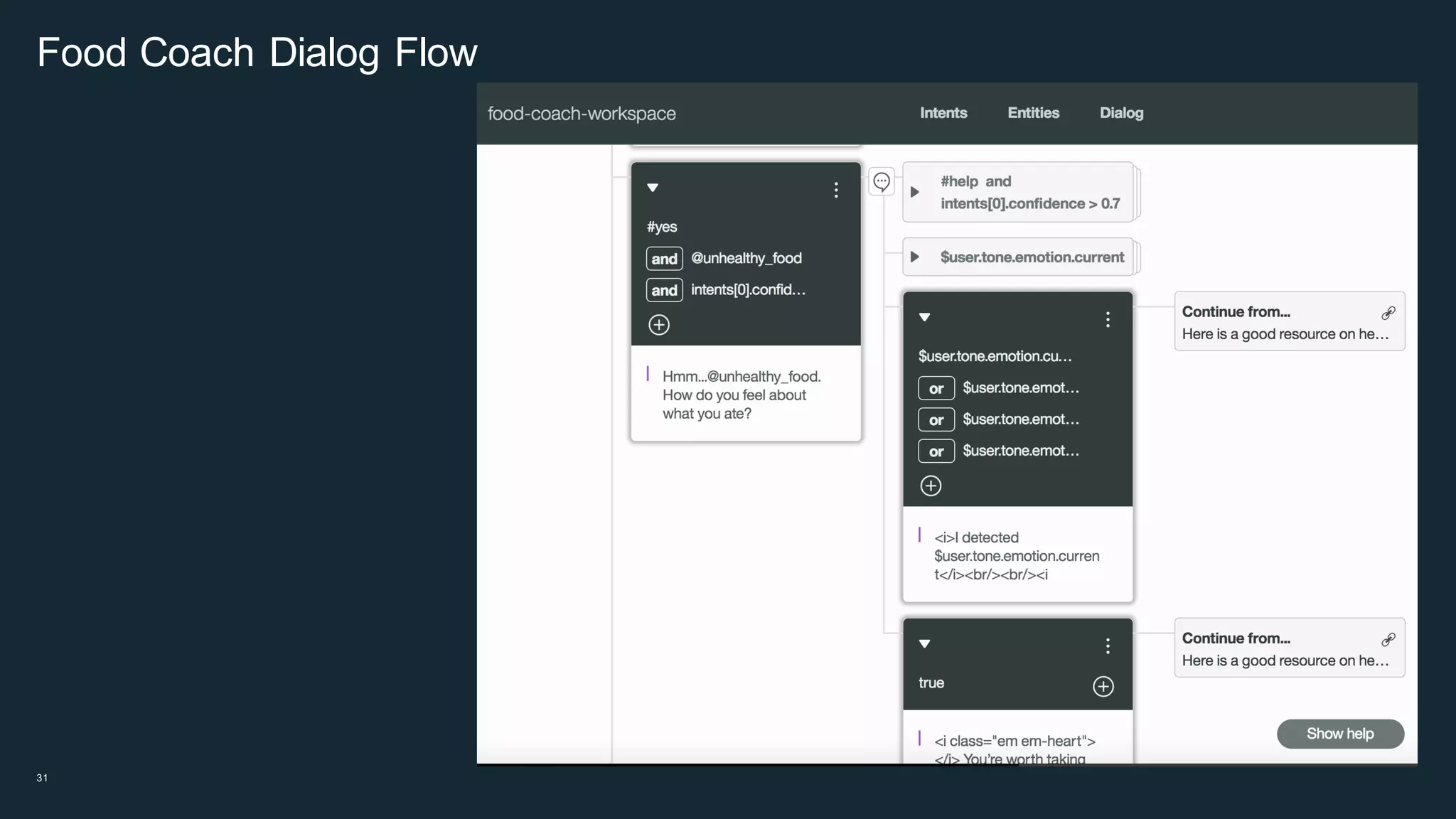Select the 'true' condition text
This screenshot has height=819, width=1456.
(931, 682)
